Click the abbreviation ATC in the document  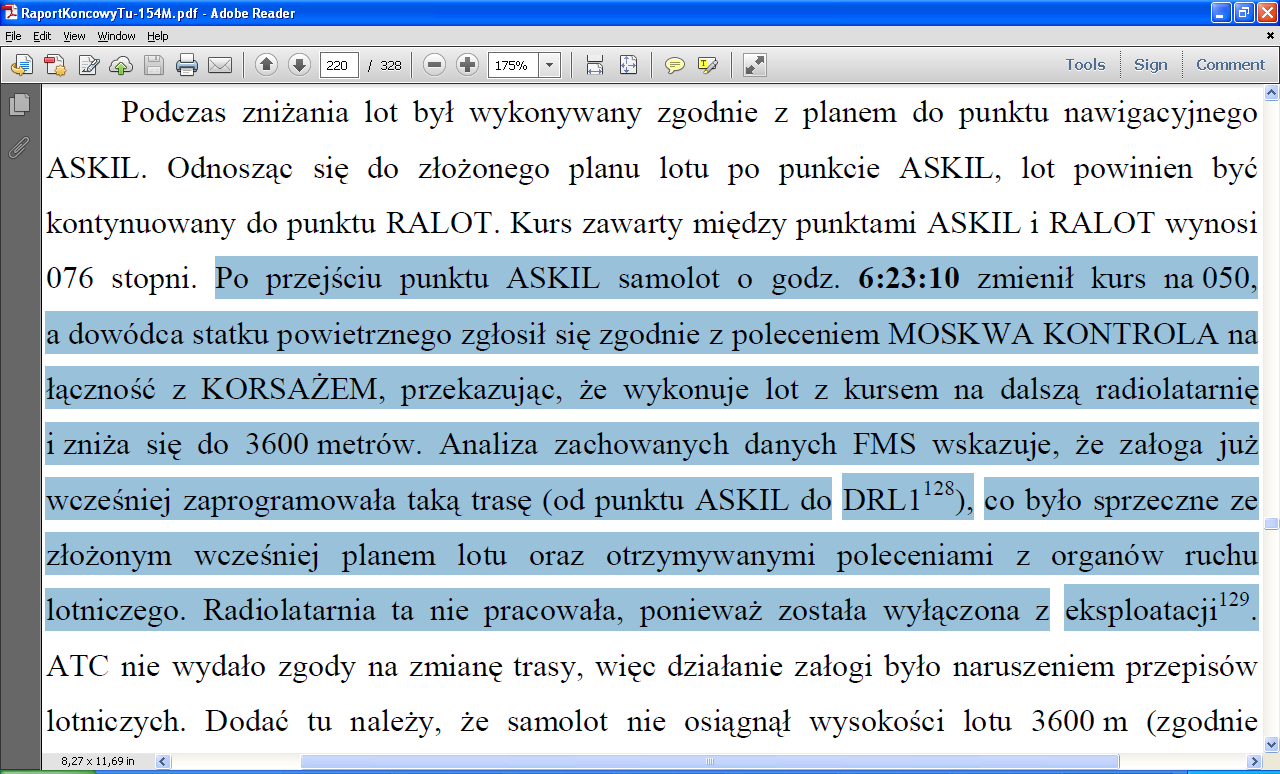[78, 667]
